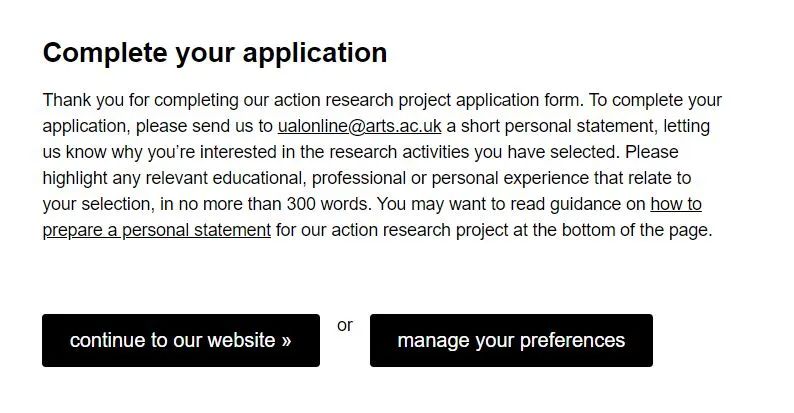Click the 'continue to our website' button
The height and width of the screenshot is (413, 794).
180,341
